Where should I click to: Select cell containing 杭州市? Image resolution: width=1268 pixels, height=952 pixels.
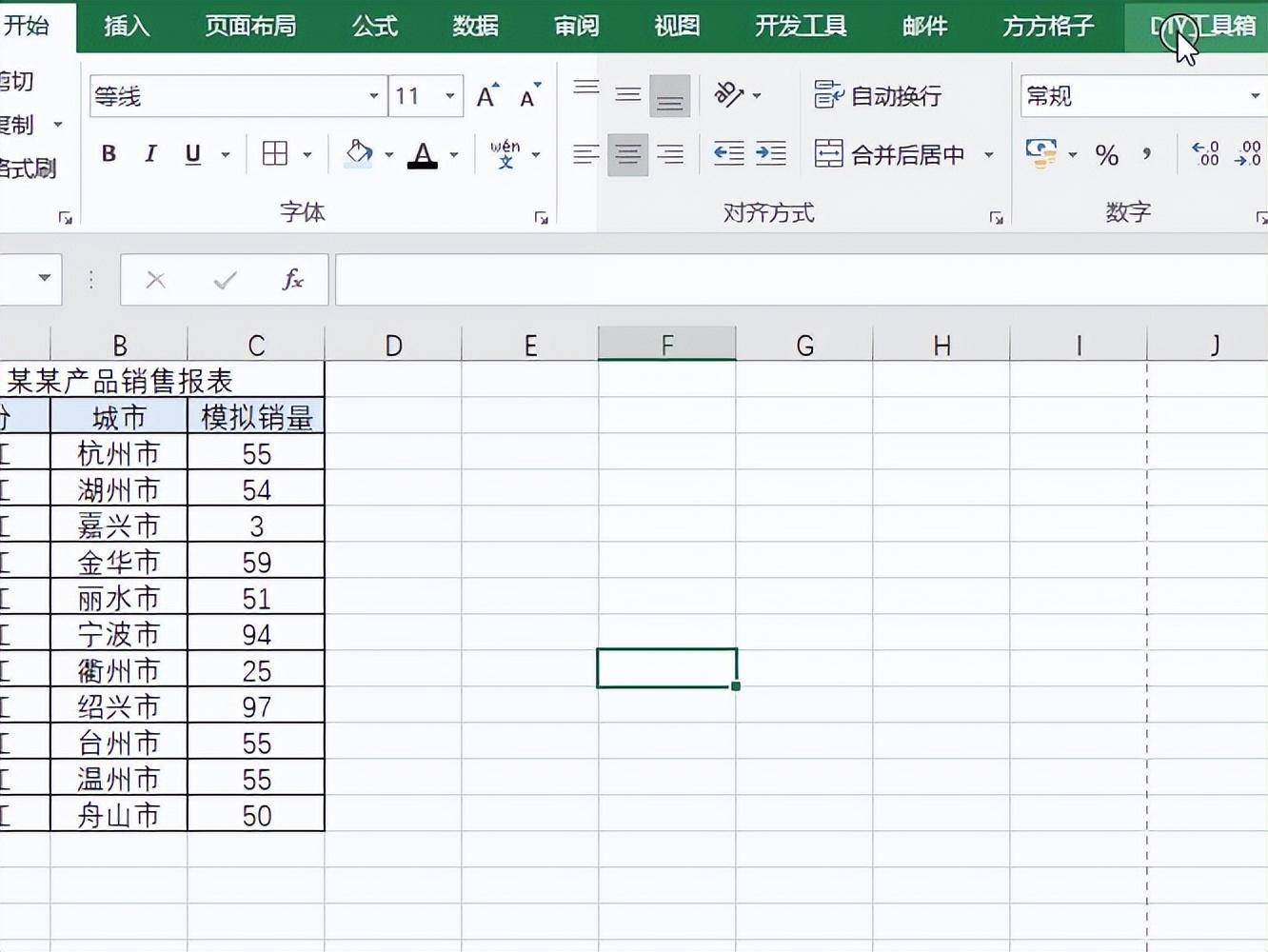(x=119, y=453)
